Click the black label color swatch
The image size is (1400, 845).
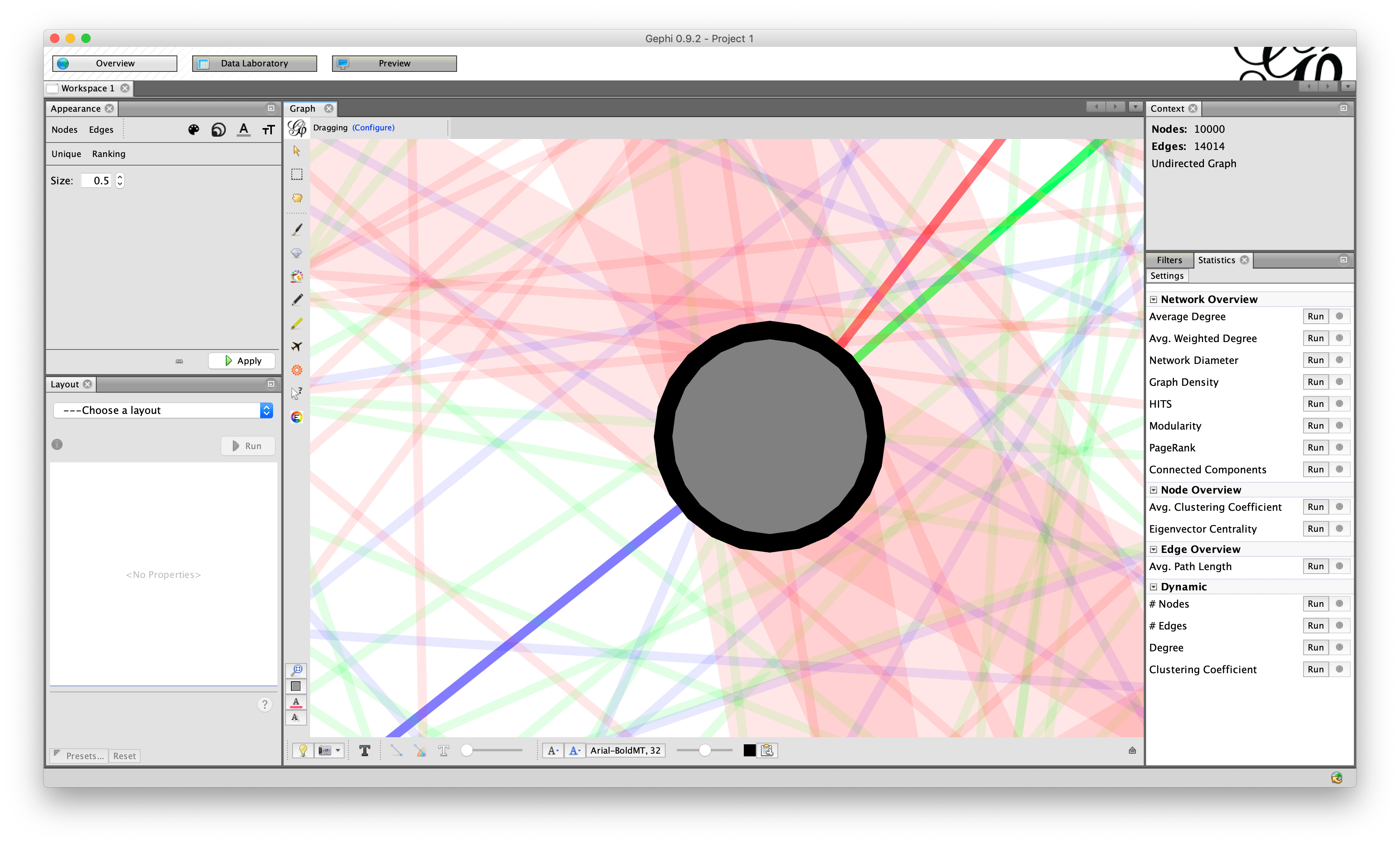750,750
